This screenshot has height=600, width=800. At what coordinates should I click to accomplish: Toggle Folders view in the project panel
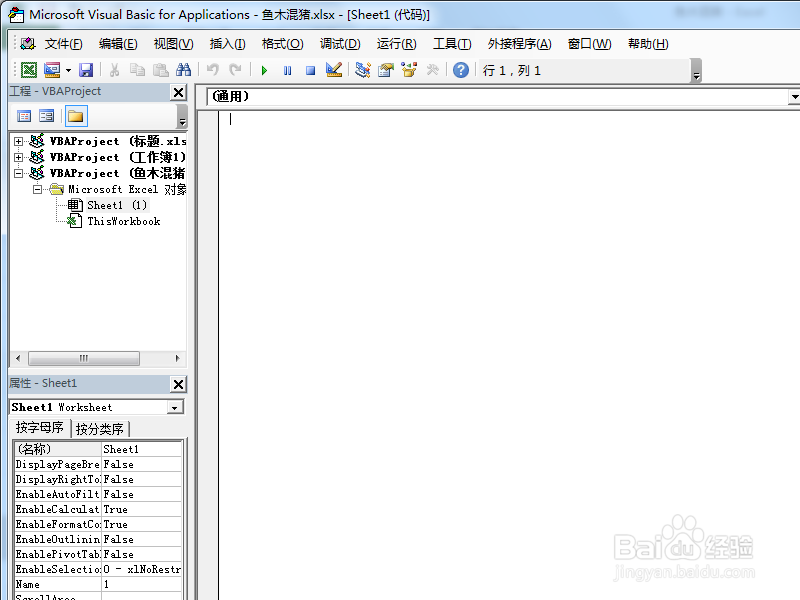[76, 116]
